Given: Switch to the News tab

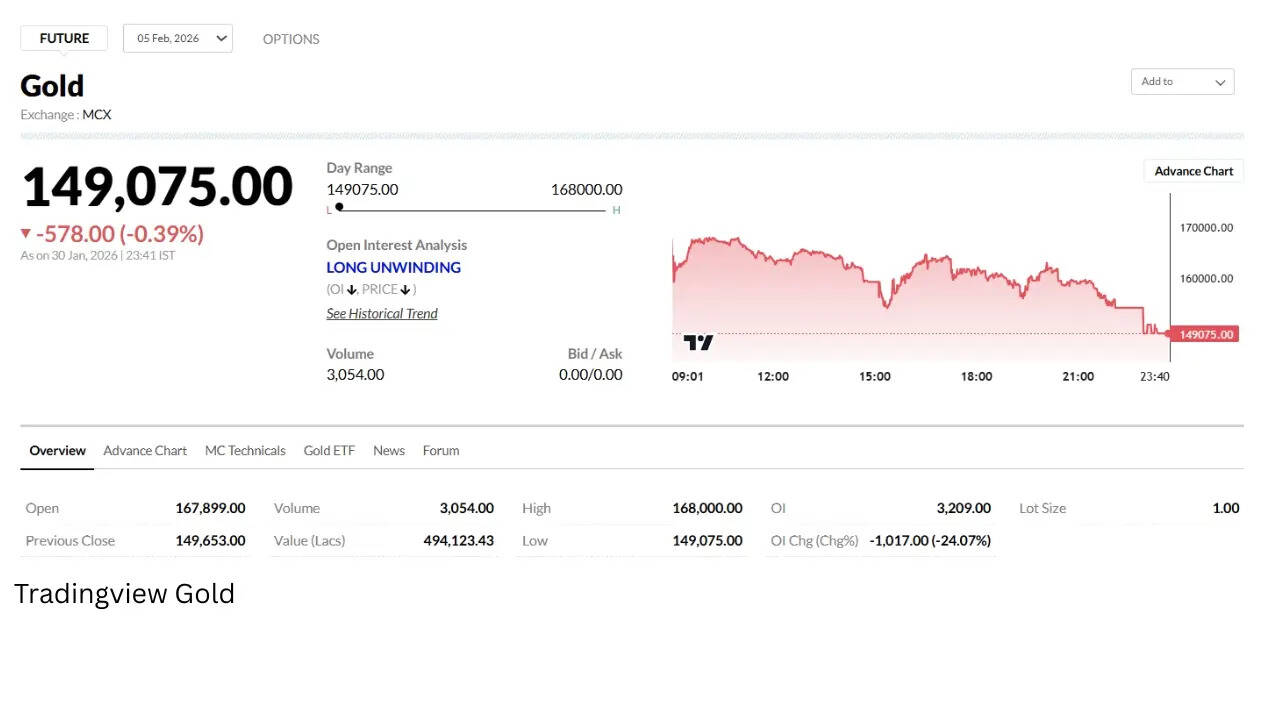Looking at the screenshot, I should pyautogui.click(x=389, y=451).
